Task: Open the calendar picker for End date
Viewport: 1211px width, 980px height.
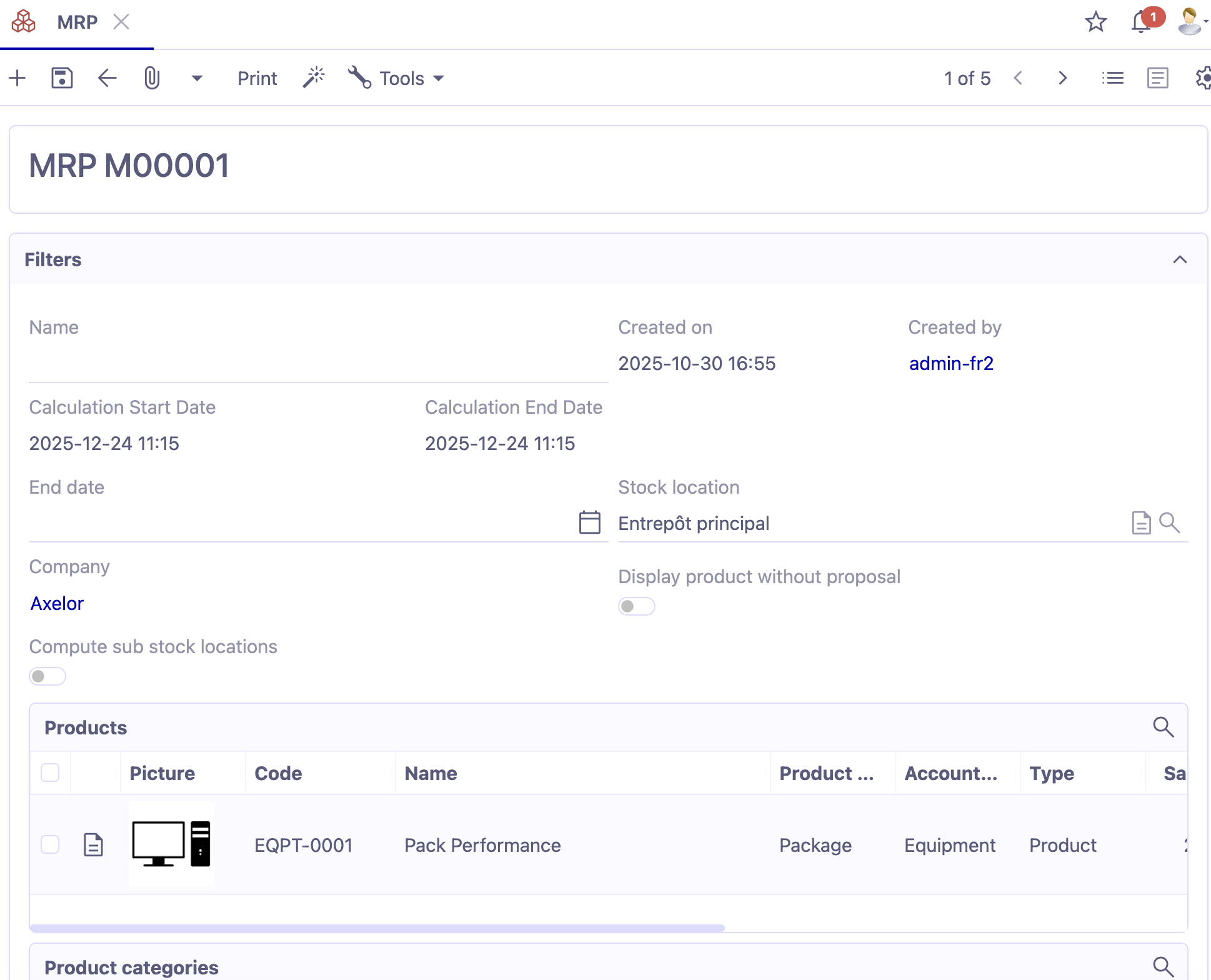Action: point(589,522)
